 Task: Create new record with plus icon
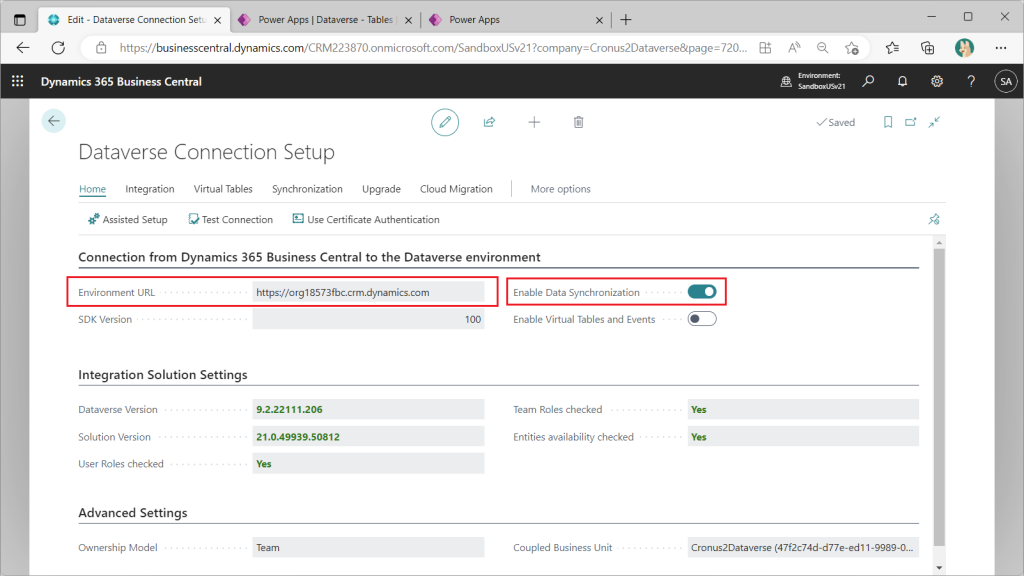pos(534,122)
